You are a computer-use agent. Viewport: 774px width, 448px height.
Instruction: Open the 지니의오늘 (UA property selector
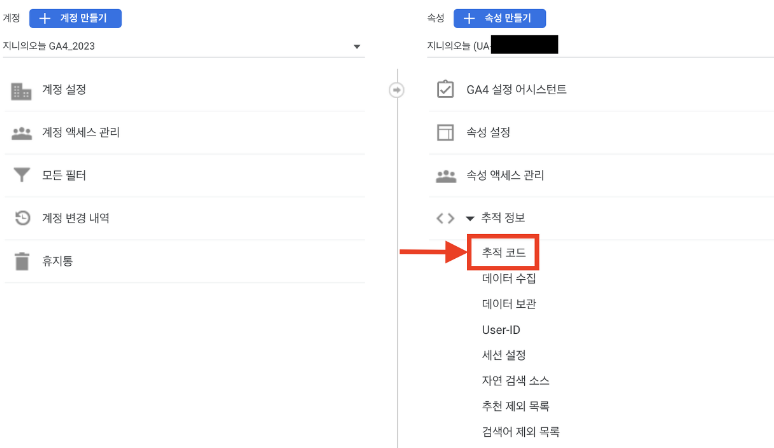click(600, 46)
